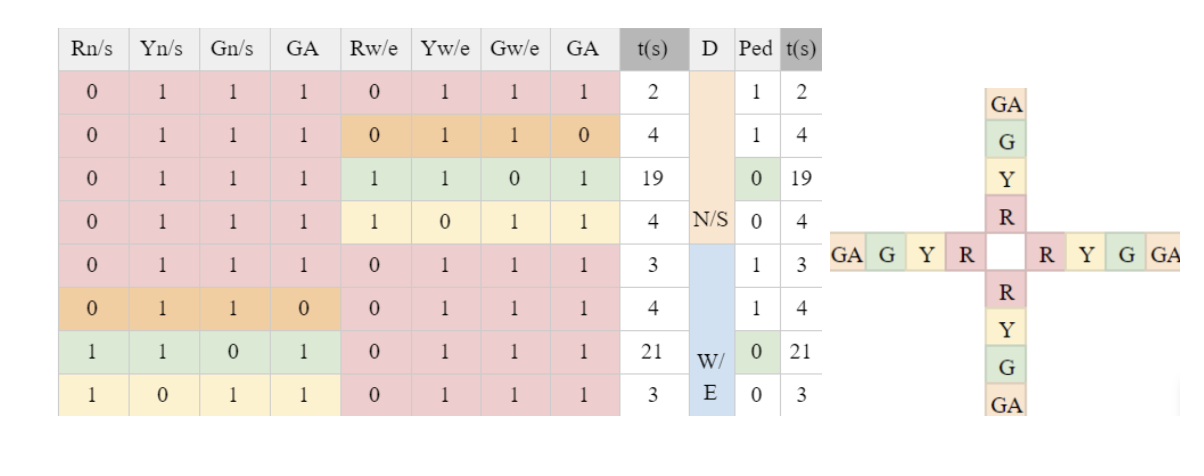Image resolution: width=1204 pixels, height=476 pixels.
Task: Click the bottom GA cell of the cross diagram
Action: point(1006,402)
